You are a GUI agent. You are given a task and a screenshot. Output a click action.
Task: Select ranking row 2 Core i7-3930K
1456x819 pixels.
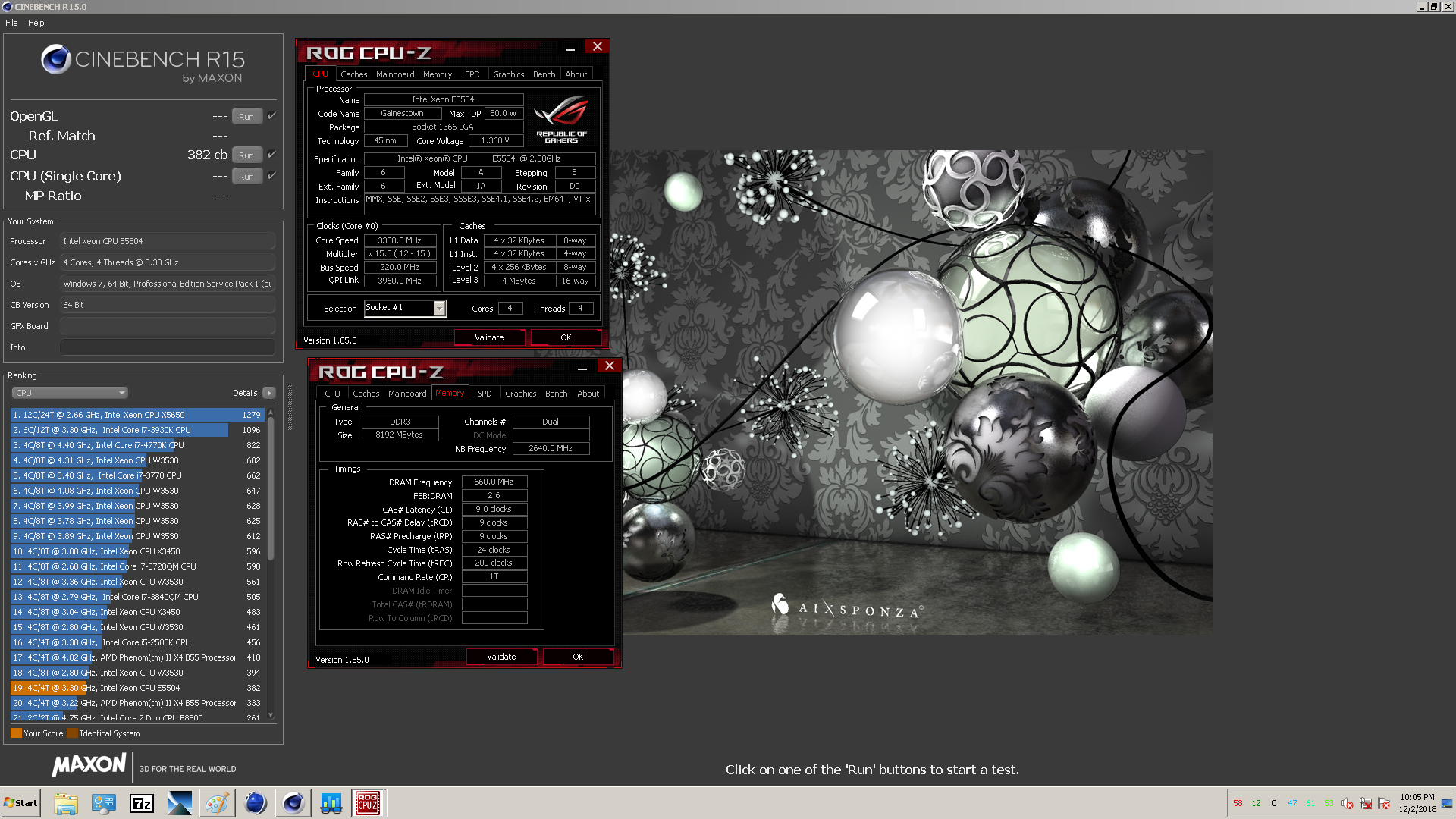[x=137, y=430]
